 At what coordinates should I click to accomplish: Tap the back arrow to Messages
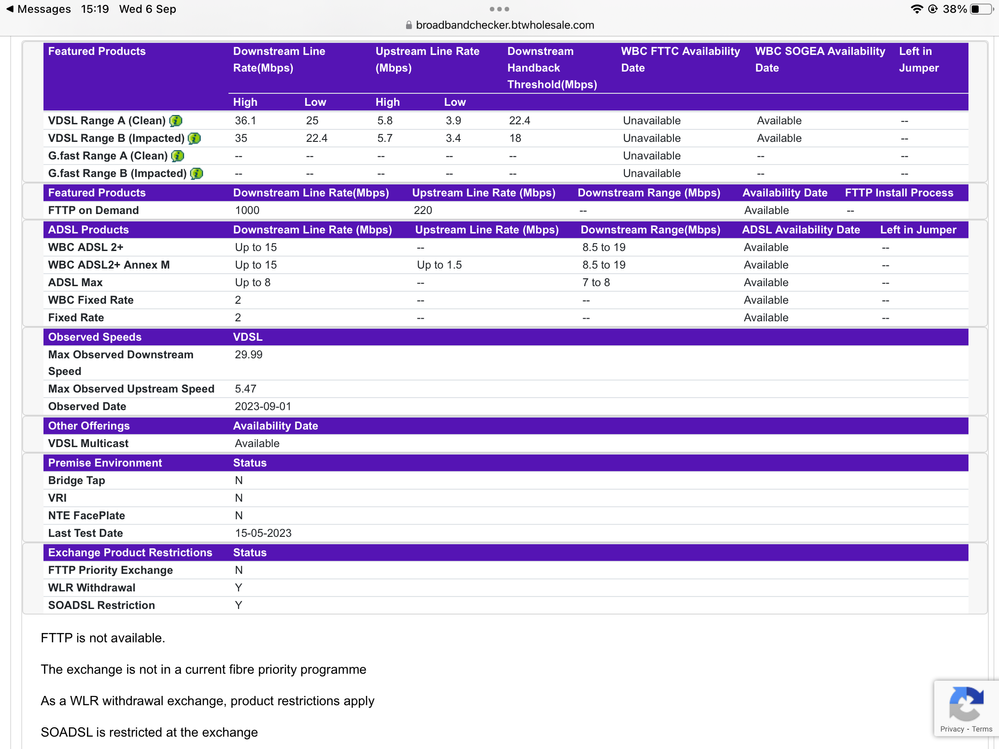[x=9, y=9]
